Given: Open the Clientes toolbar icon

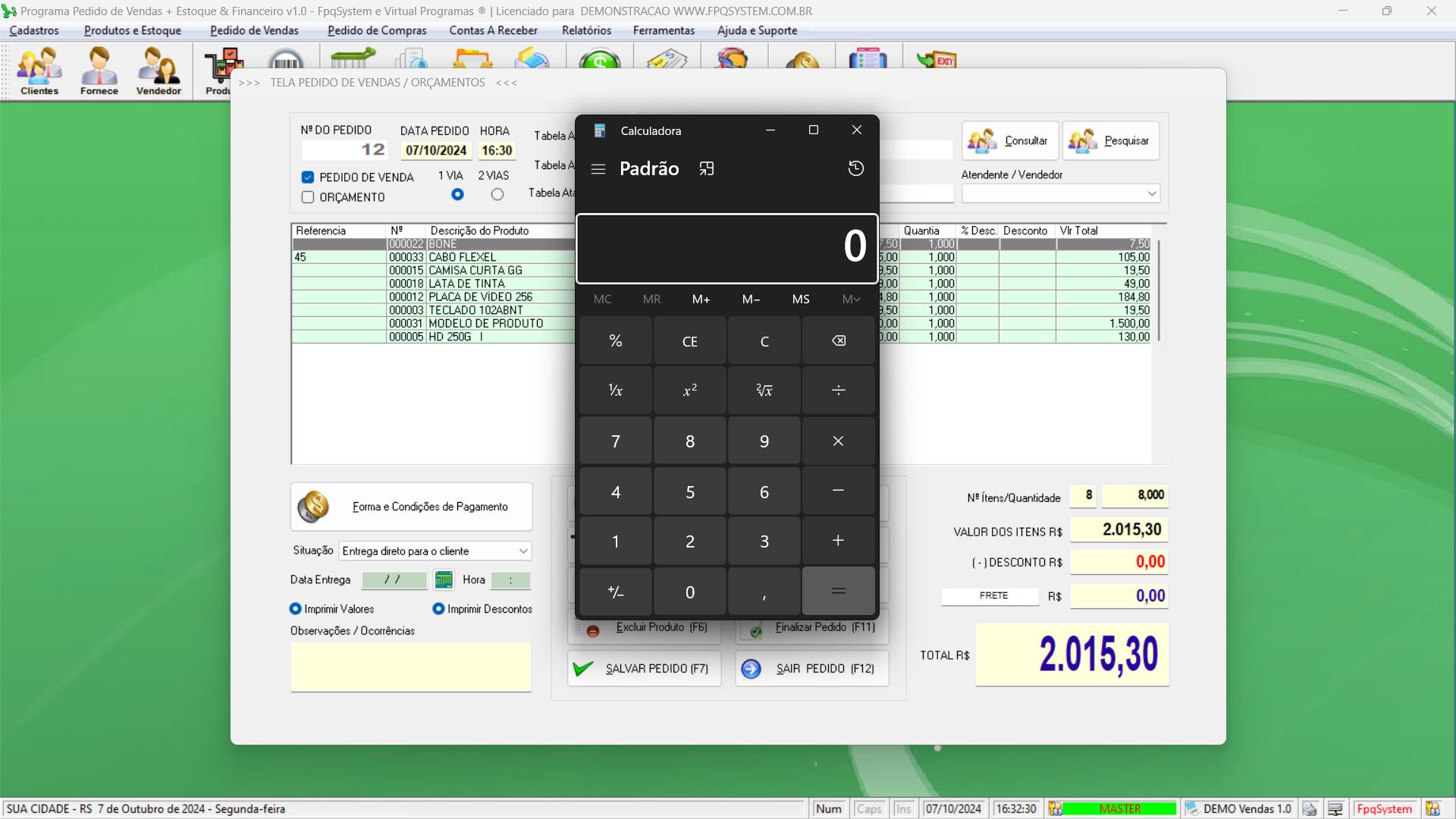Looking at the screenshot, I should point(39,71).
